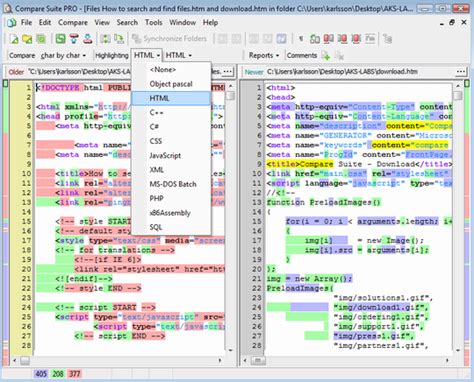Select SQL highlighting option
Viewport: 474px width, 382px height.
click(x=171, y=227)
